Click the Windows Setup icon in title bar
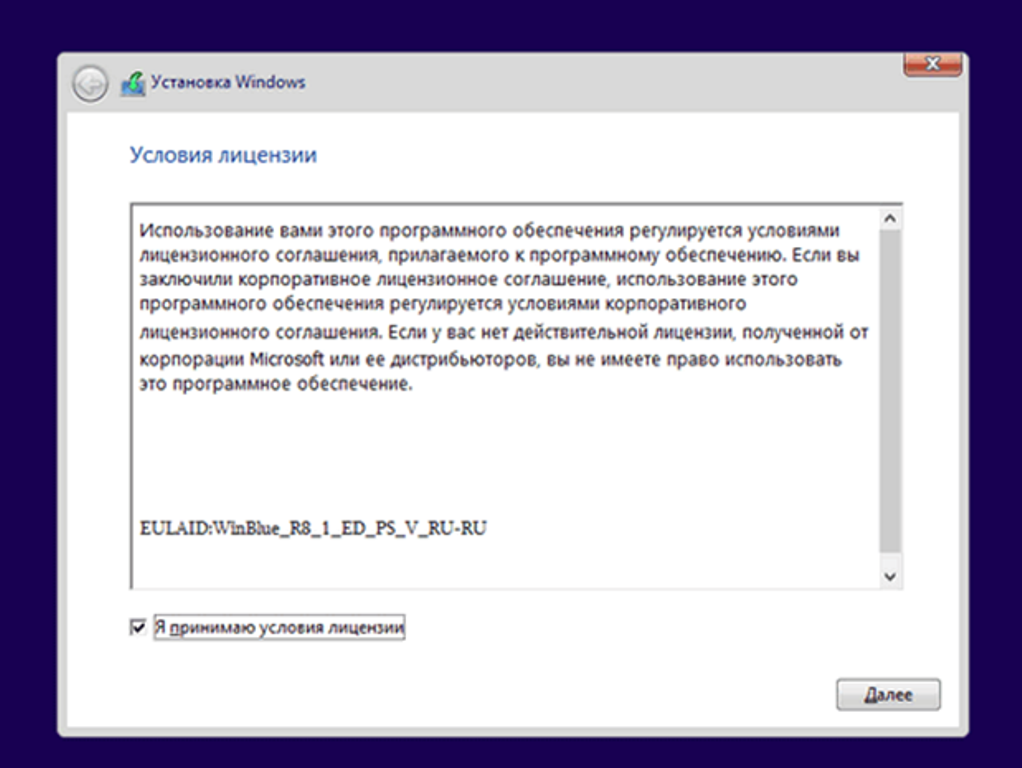This screenshot has width=1022, height=768. [133, 84]
